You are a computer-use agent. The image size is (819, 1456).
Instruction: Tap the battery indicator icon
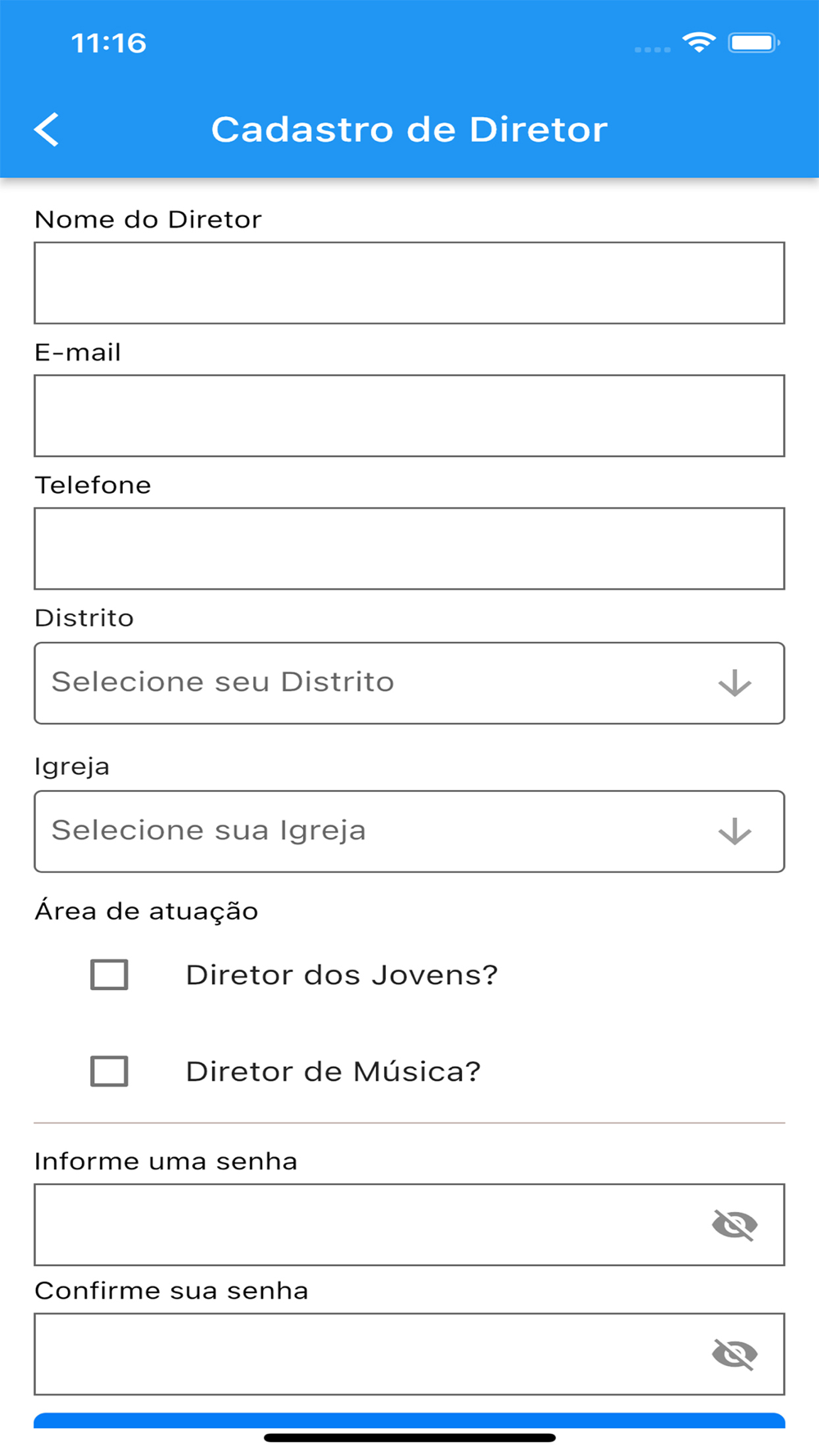[x=753, y=43]
